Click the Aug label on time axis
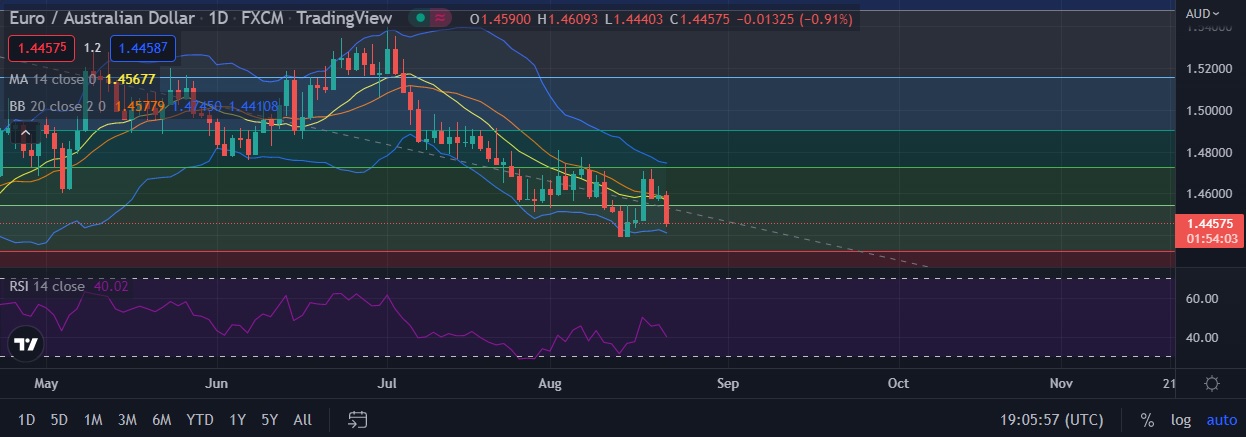Viewport: 1246px width, 437px height. (x=551, y=383)
